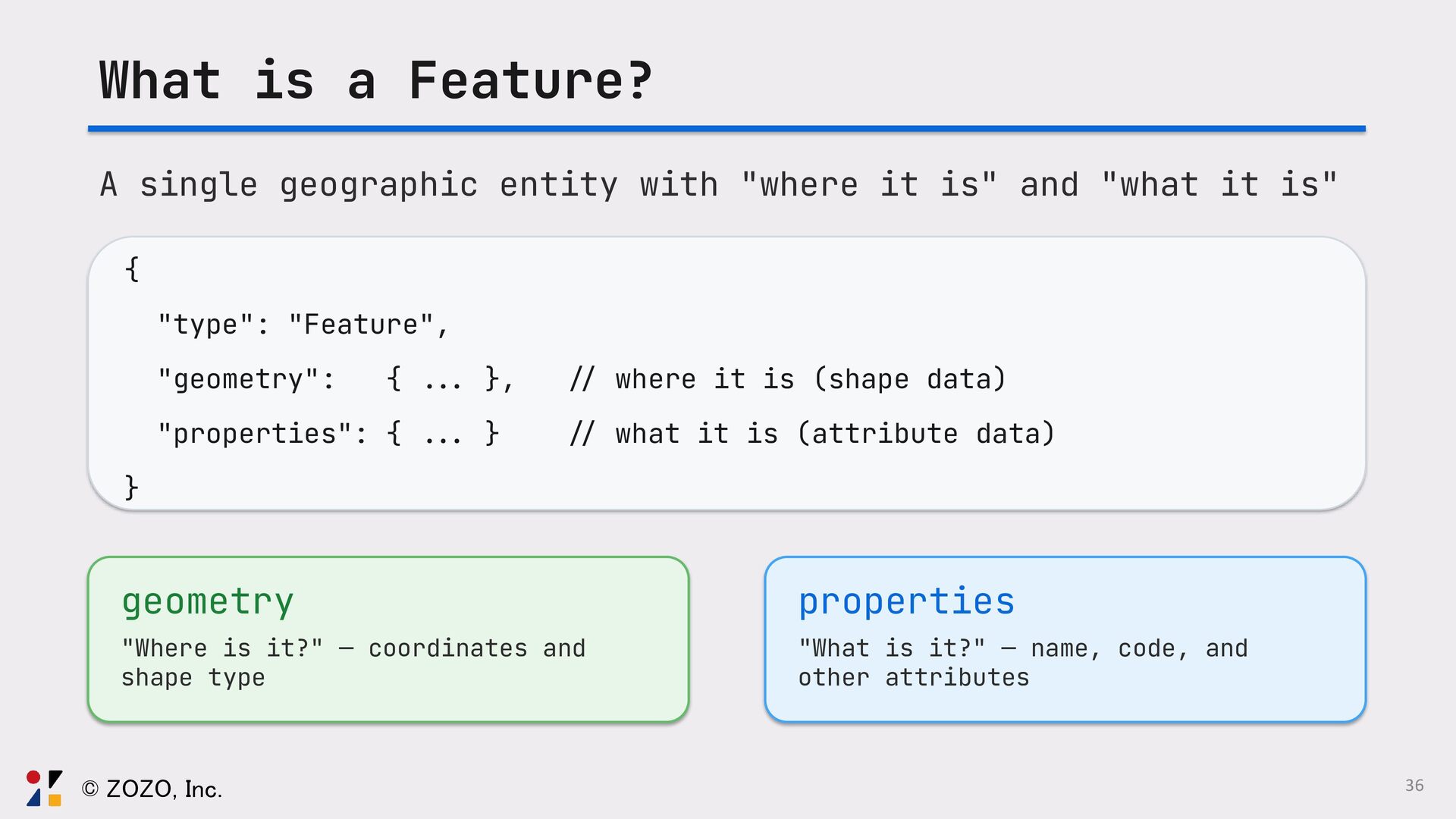Click the opening curly brace in code

click(132, 269)
